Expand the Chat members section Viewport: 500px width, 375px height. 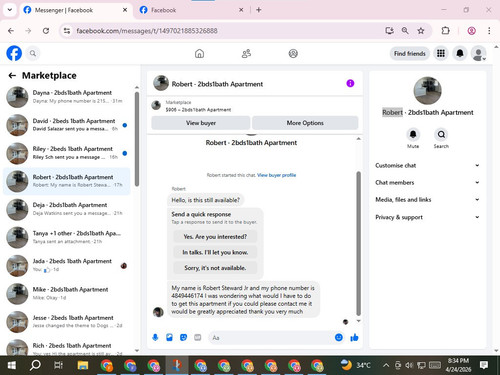[x=427, y=183]
